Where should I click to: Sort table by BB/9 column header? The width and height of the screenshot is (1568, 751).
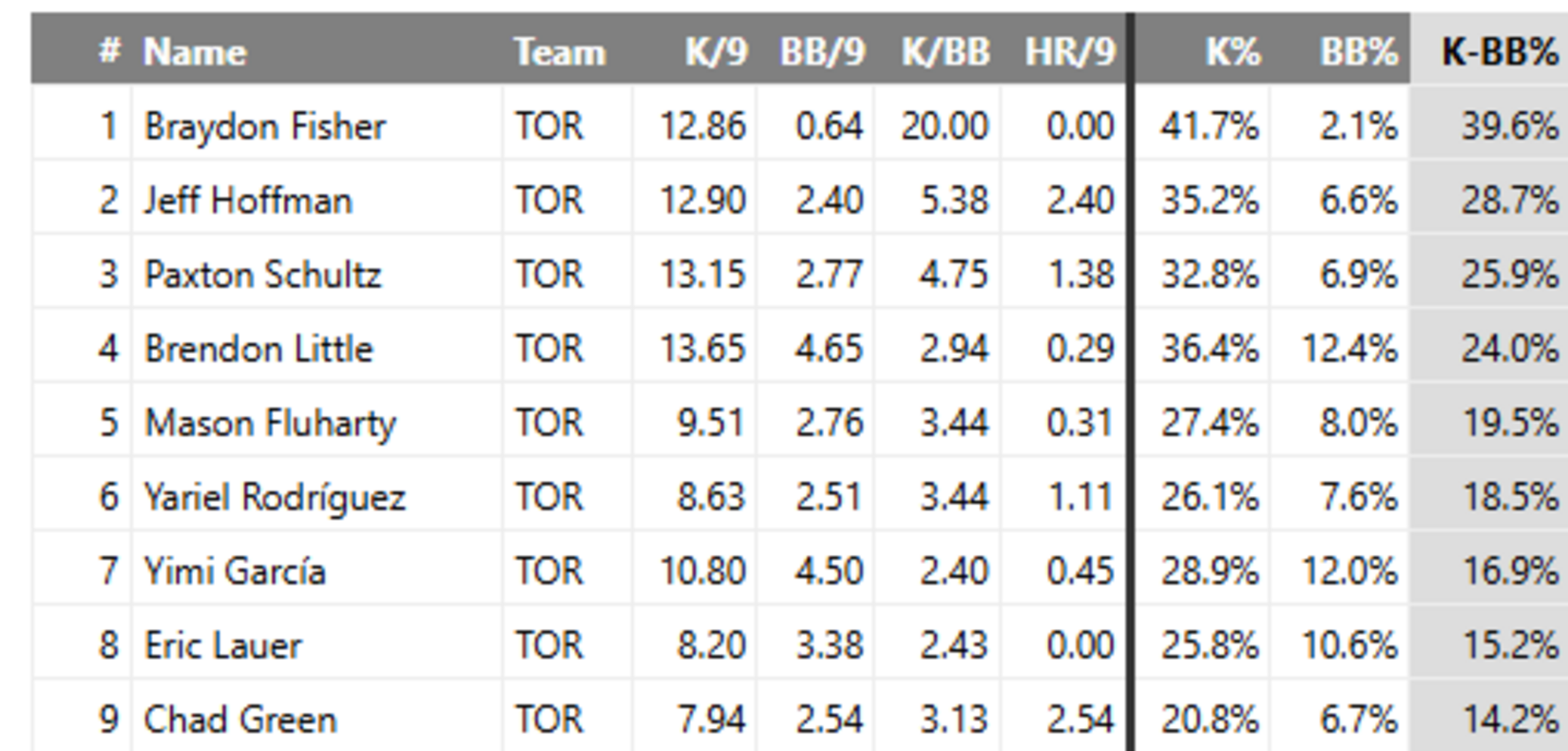click(x=822, y=51)
